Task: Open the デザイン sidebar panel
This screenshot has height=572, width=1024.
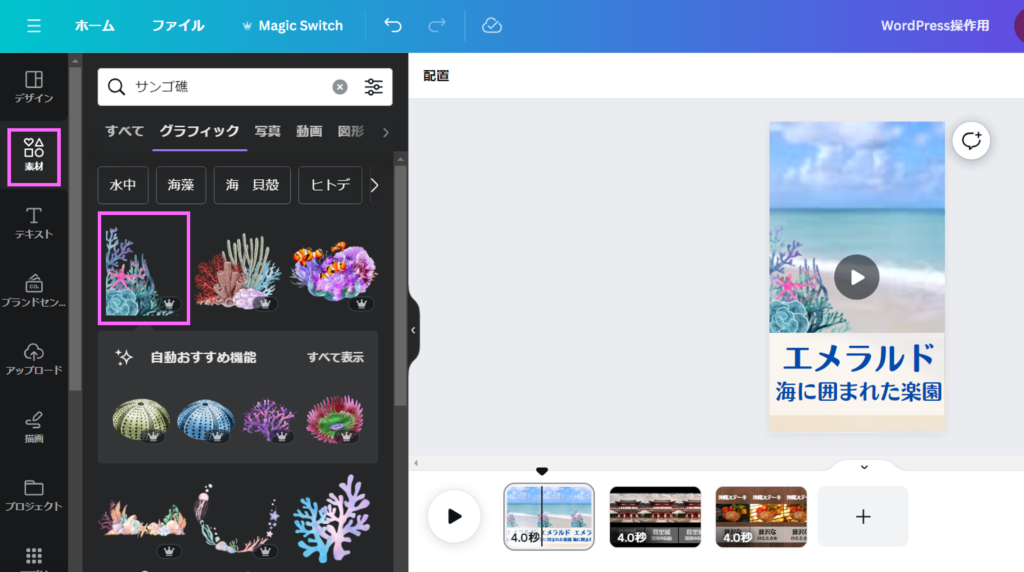Action: (34, 87)
